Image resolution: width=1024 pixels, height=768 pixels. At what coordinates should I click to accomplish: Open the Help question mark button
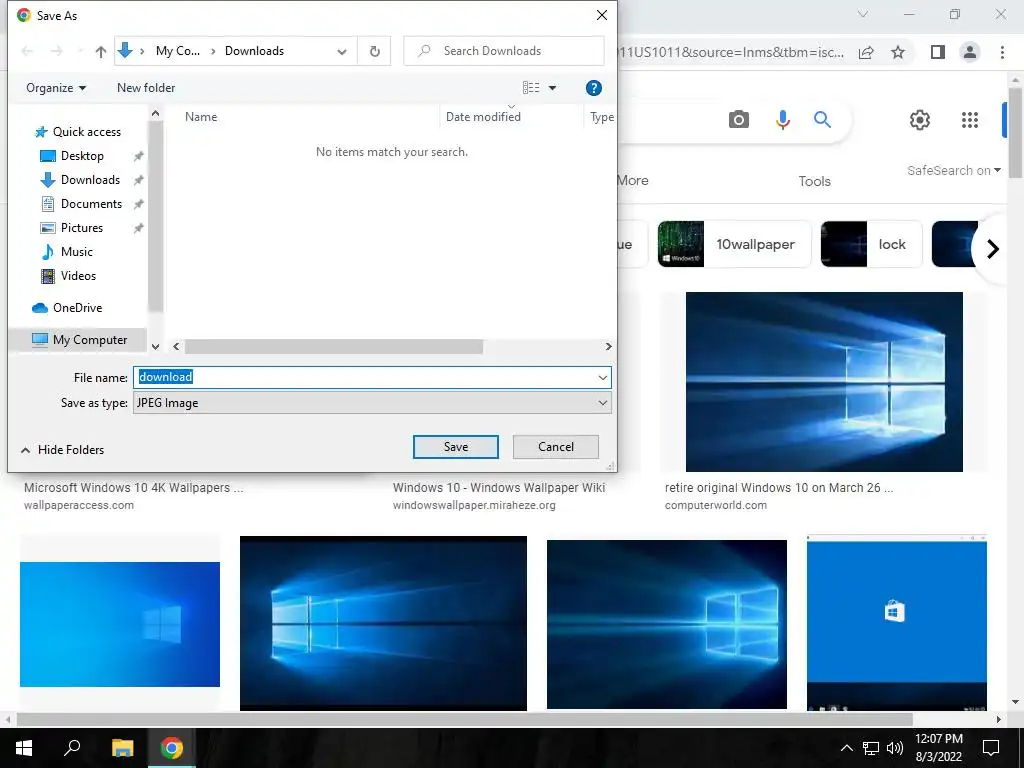(594, 88)
